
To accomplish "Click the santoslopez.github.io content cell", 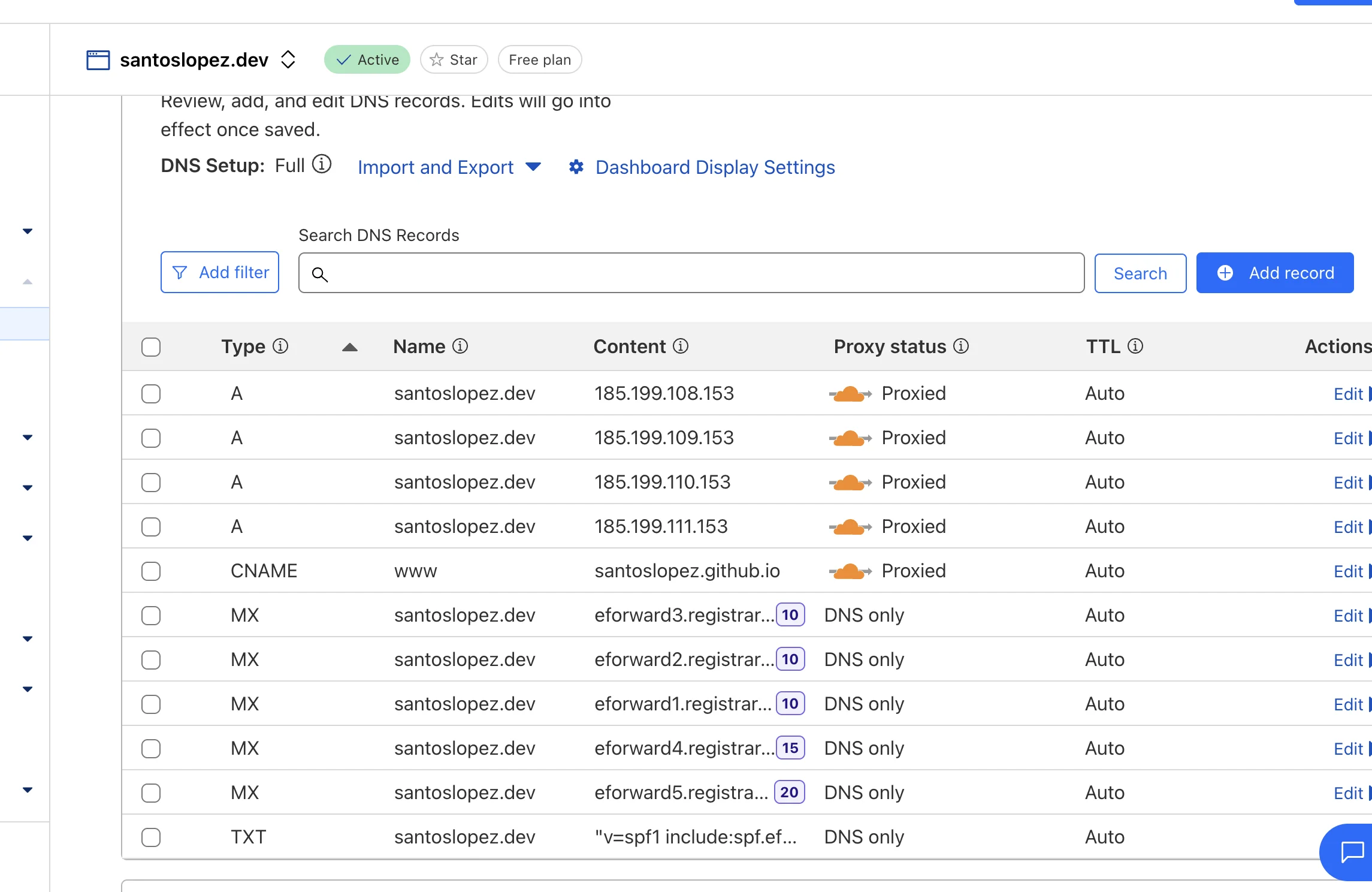I will point(687,571).
